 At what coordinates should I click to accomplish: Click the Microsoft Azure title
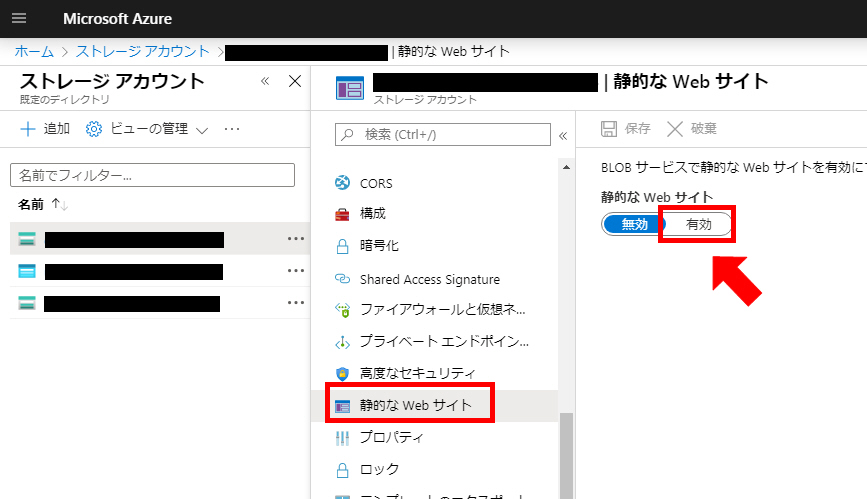tap(117, 19)
